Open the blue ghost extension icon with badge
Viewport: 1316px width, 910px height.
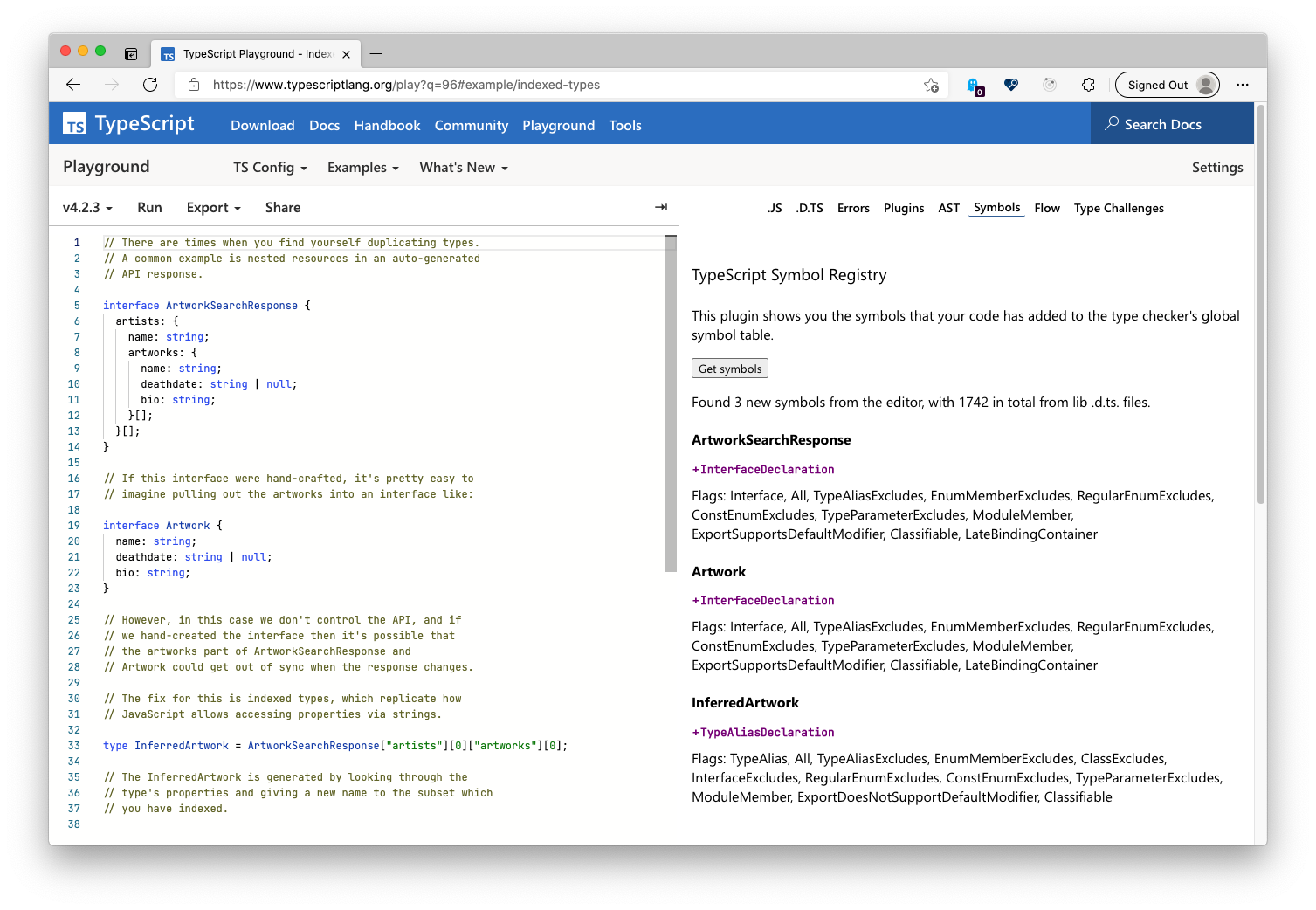point(975,86)
